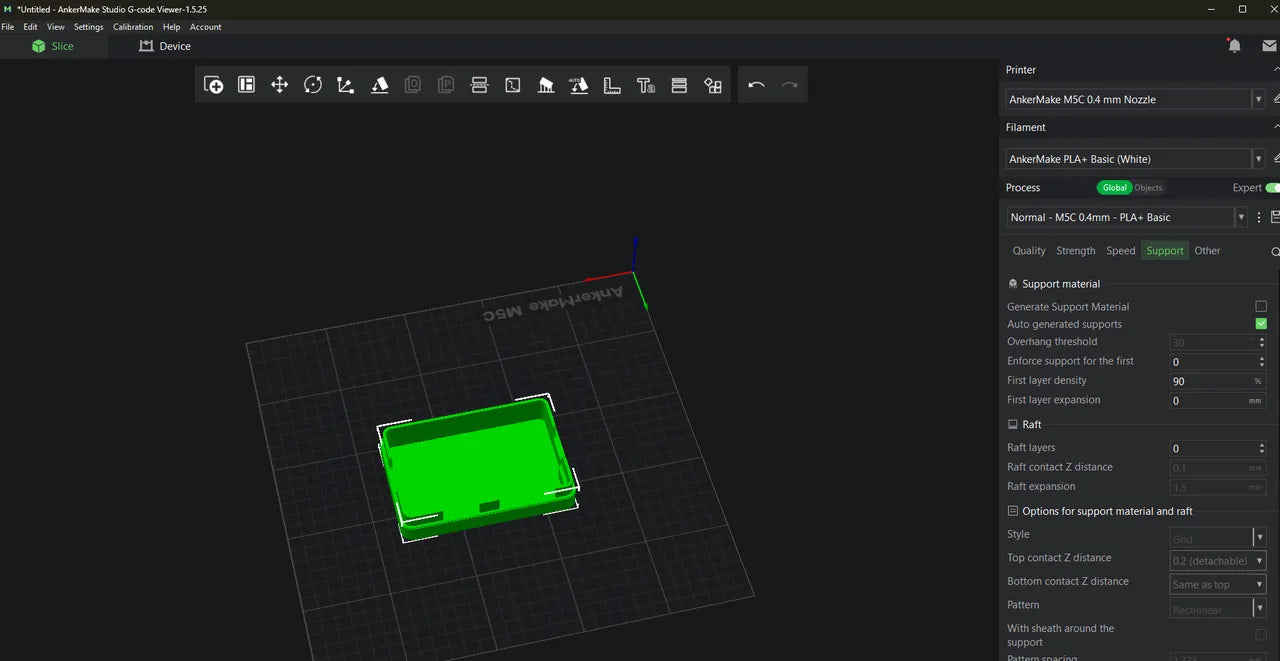Screen dimensions: 1280x661
Task: Click the Add Model icon in the toolbar
Action: click(213, 85)
